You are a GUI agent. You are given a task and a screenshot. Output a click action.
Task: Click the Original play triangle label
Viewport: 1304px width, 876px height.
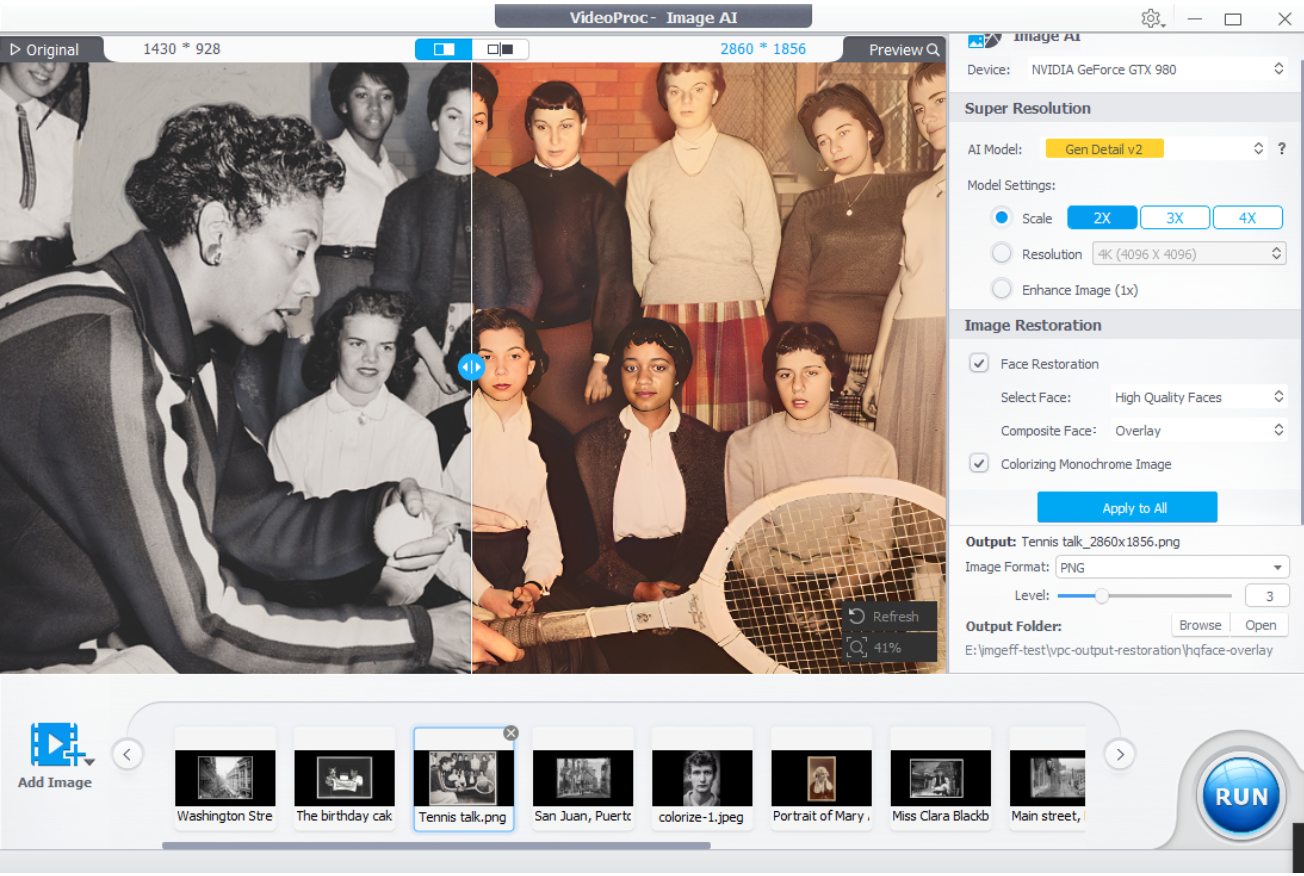point(15,49)
